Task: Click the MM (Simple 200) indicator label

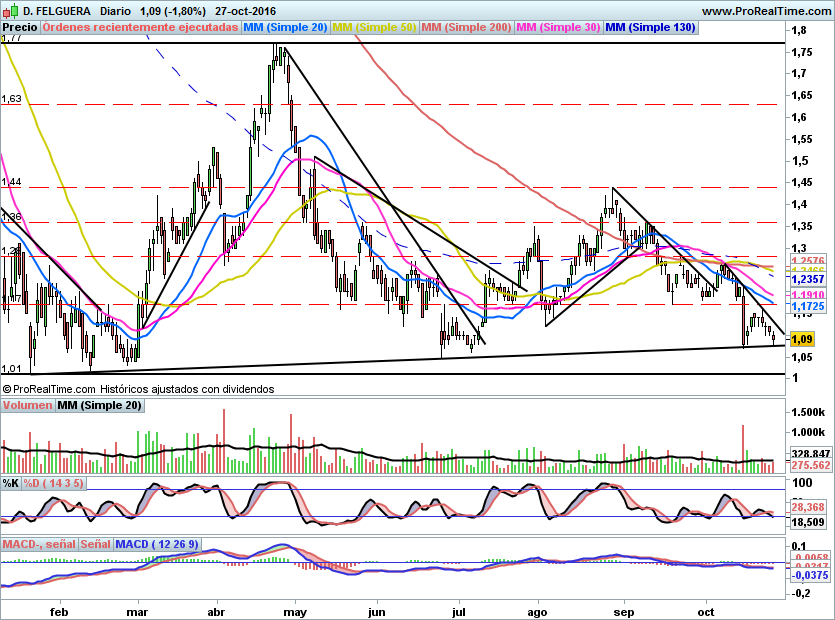Action: pos(466,27)
